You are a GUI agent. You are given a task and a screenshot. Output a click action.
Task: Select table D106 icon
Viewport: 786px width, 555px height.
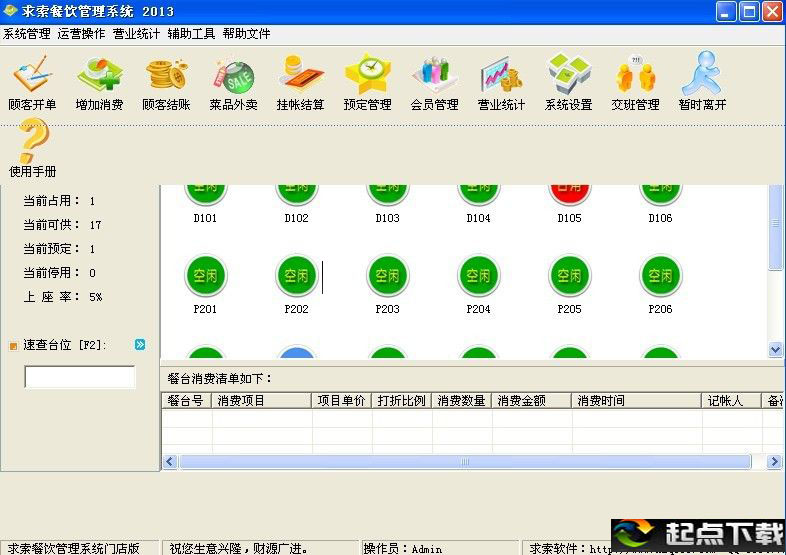661,194
